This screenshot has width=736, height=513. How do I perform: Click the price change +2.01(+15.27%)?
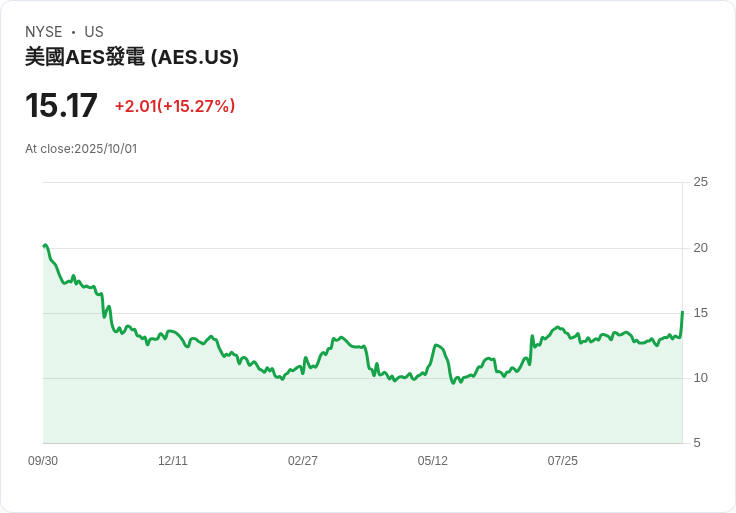175,106
